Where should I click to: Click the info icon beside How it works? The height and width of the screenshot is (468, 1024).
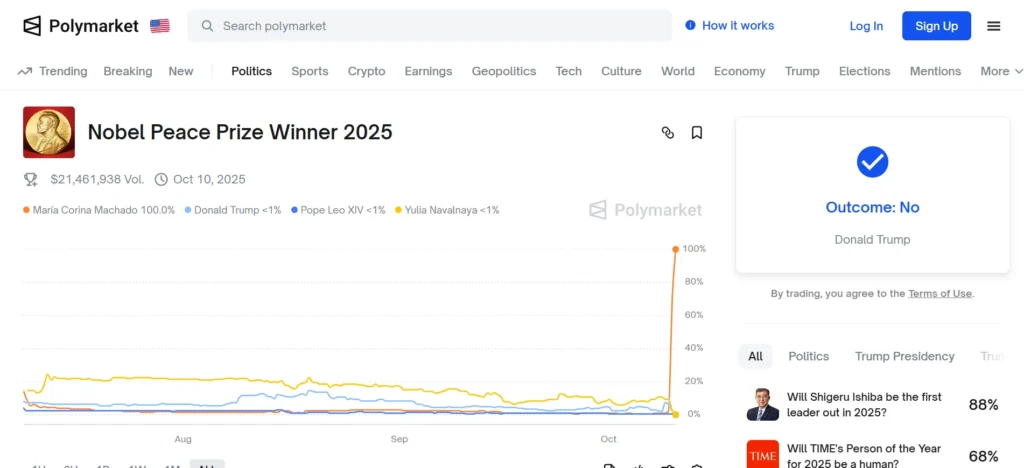(690, 26)
